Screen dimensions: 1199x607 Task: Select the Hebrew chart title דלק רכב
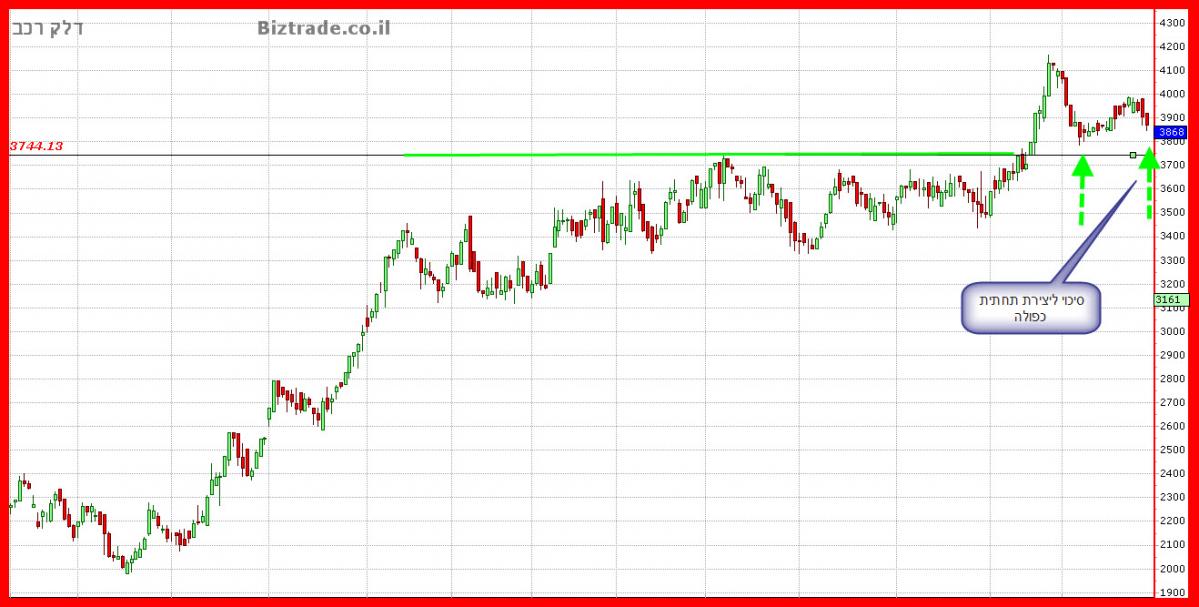[47, 28]
